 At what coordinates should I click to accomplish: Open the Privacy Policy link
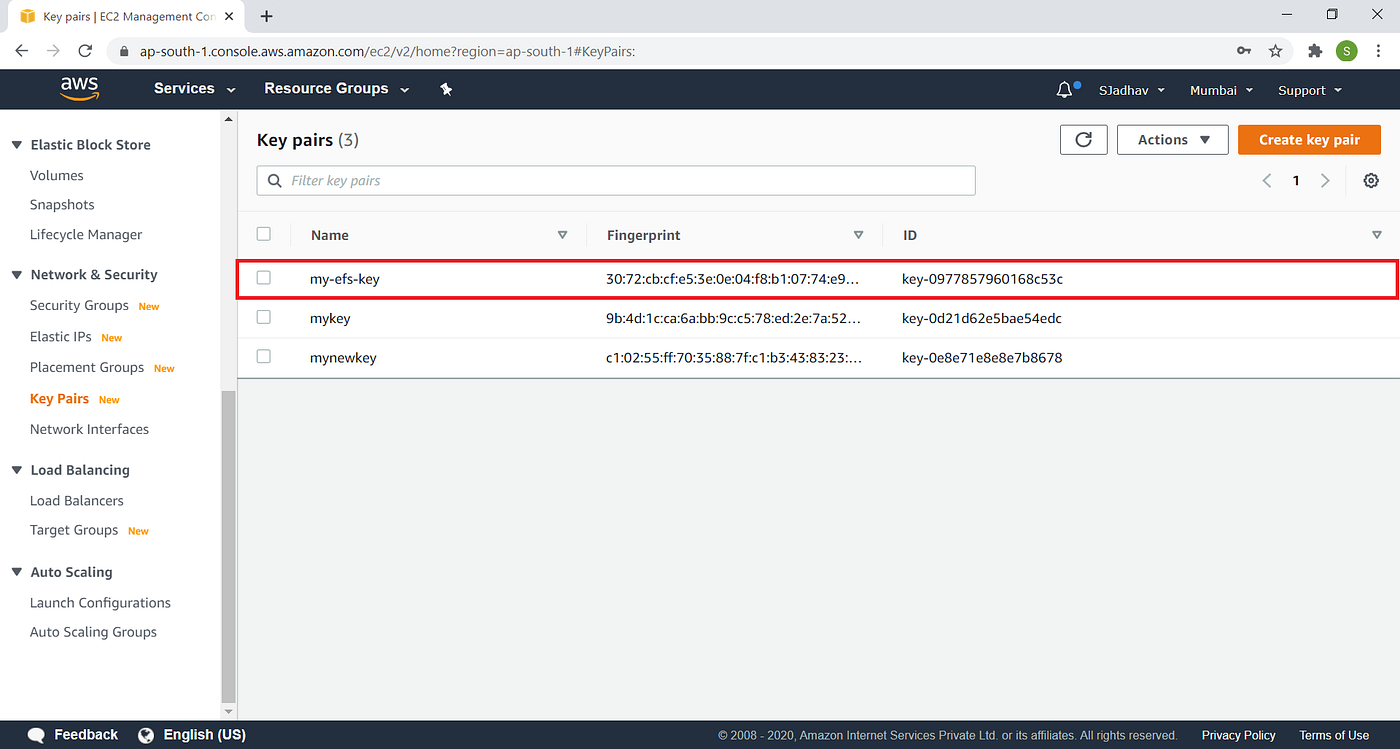[x=1238, y=734]
